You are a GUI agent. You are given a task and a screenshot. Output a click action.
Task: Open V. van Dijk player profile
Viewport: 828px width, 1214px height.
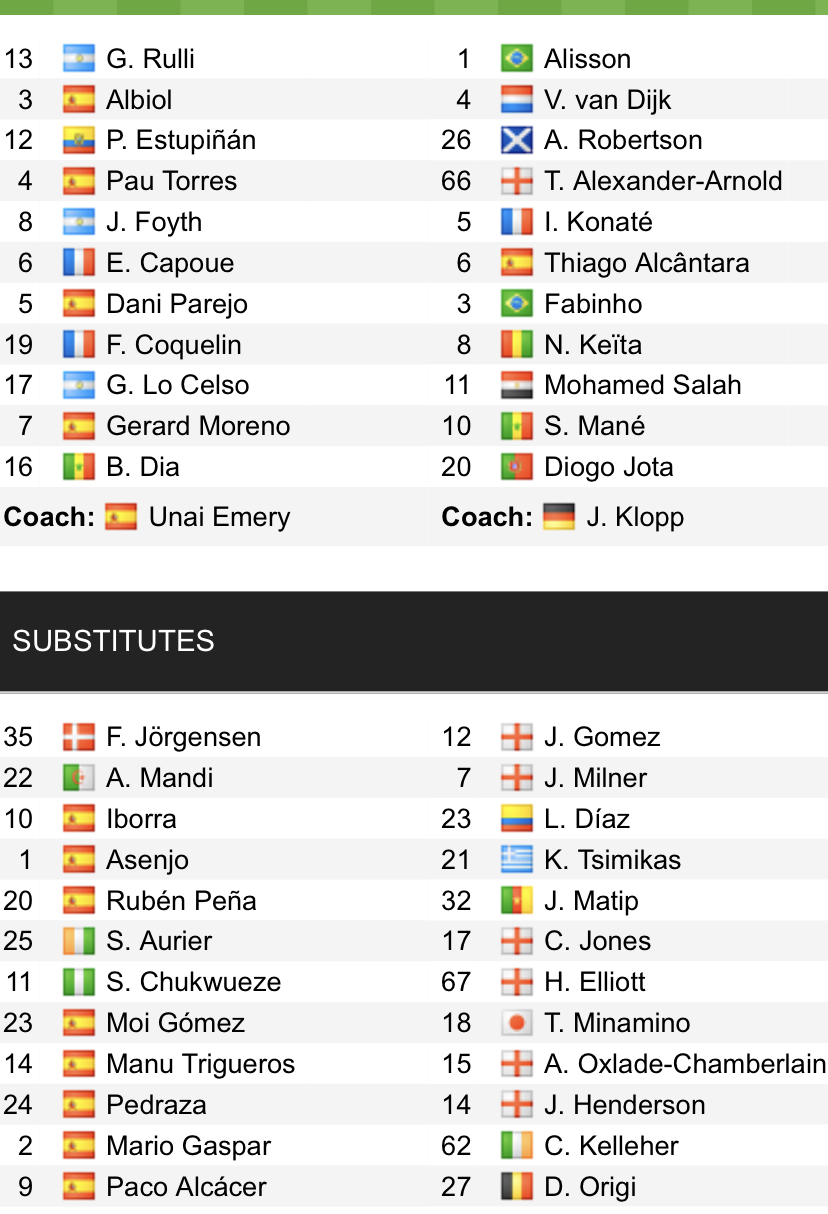point(607,100)
